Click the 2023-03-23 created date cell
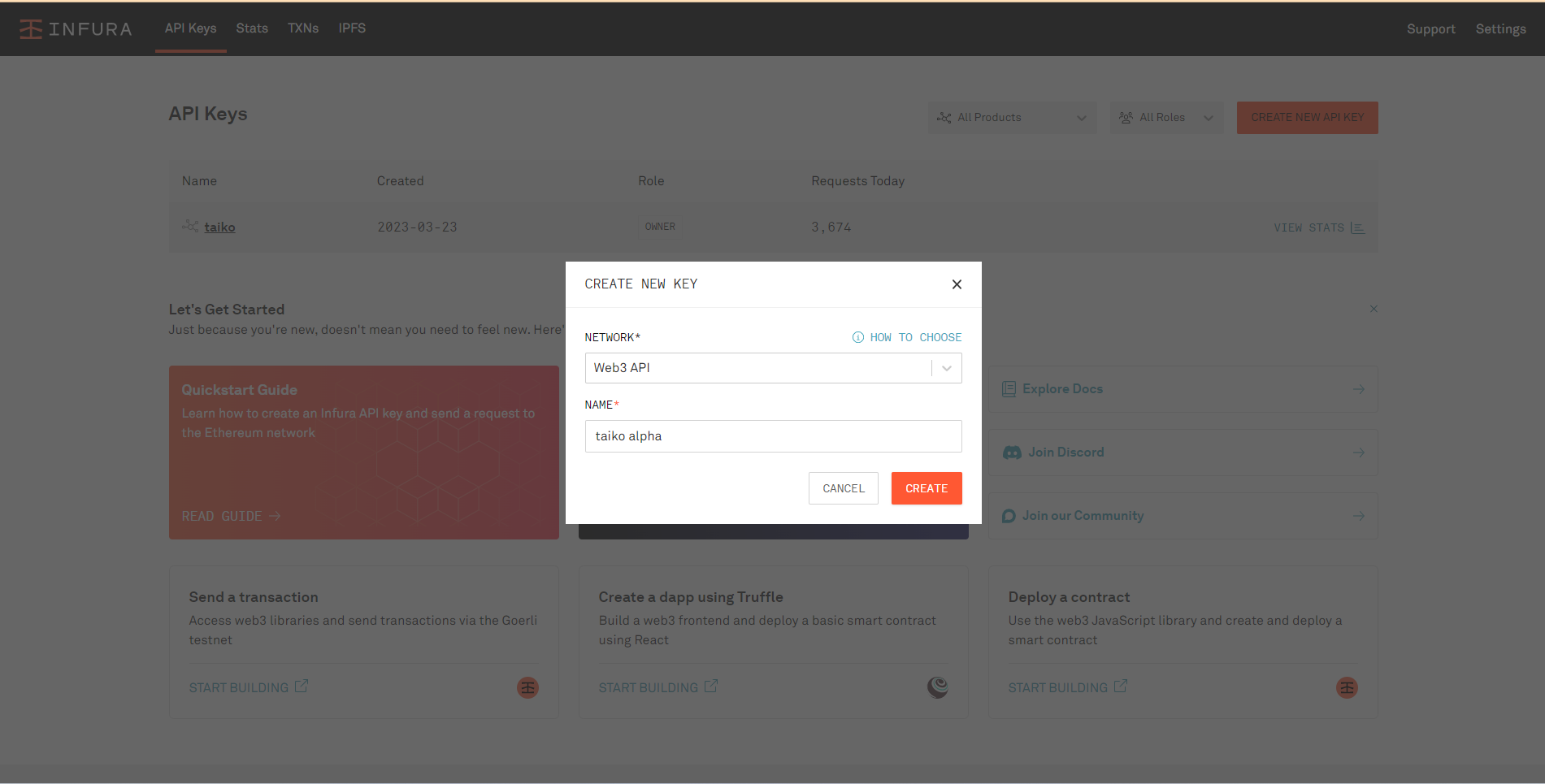1545x784 pixels. (417, 227)
